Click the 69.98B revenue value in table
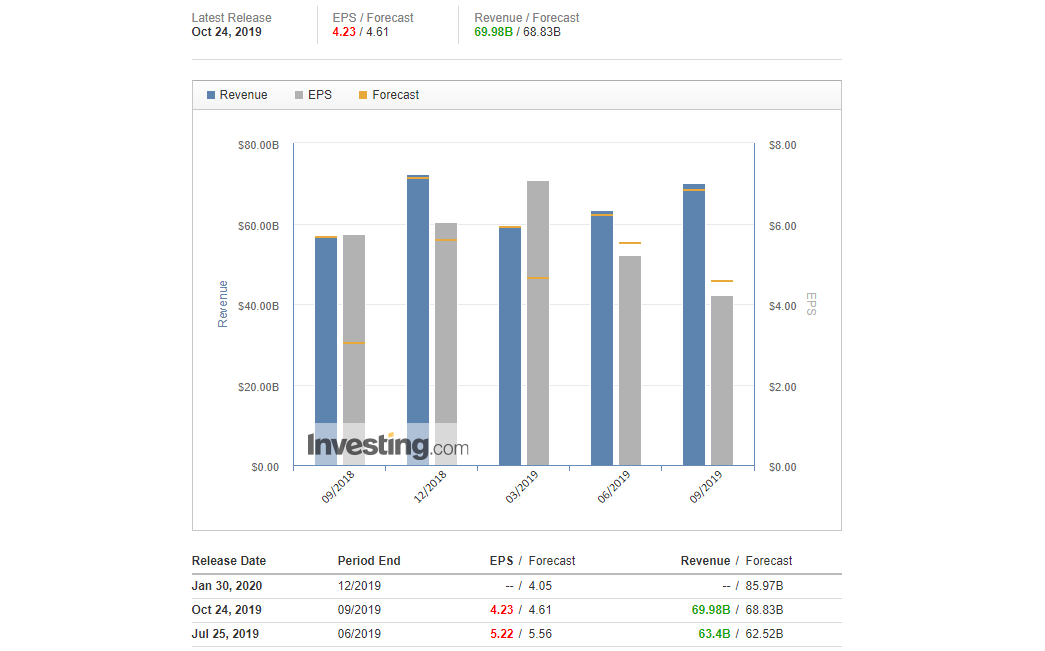1045x651 pixels. pos(711,610)
